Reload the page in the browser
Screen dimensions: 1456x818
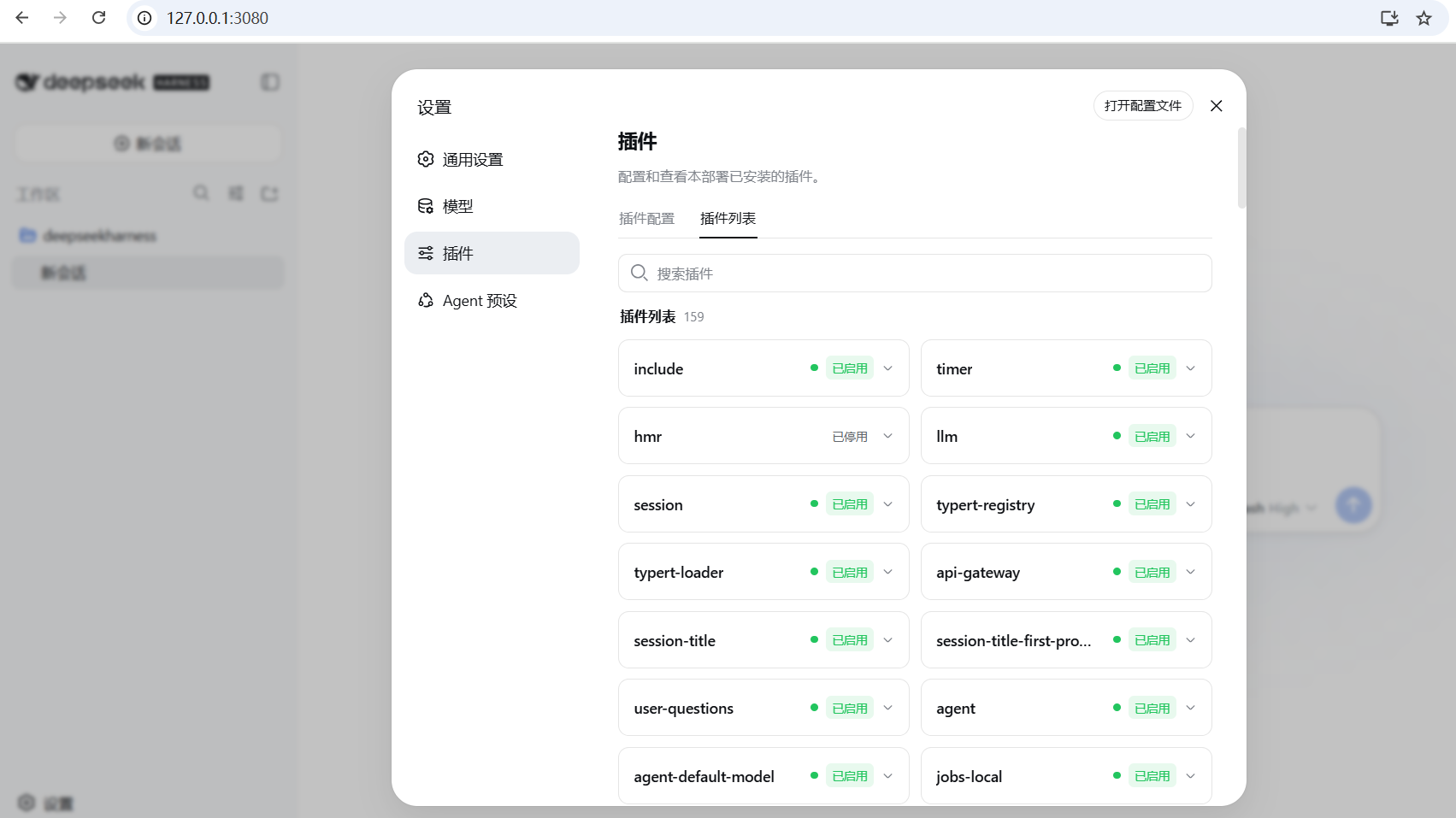[99, 18]
